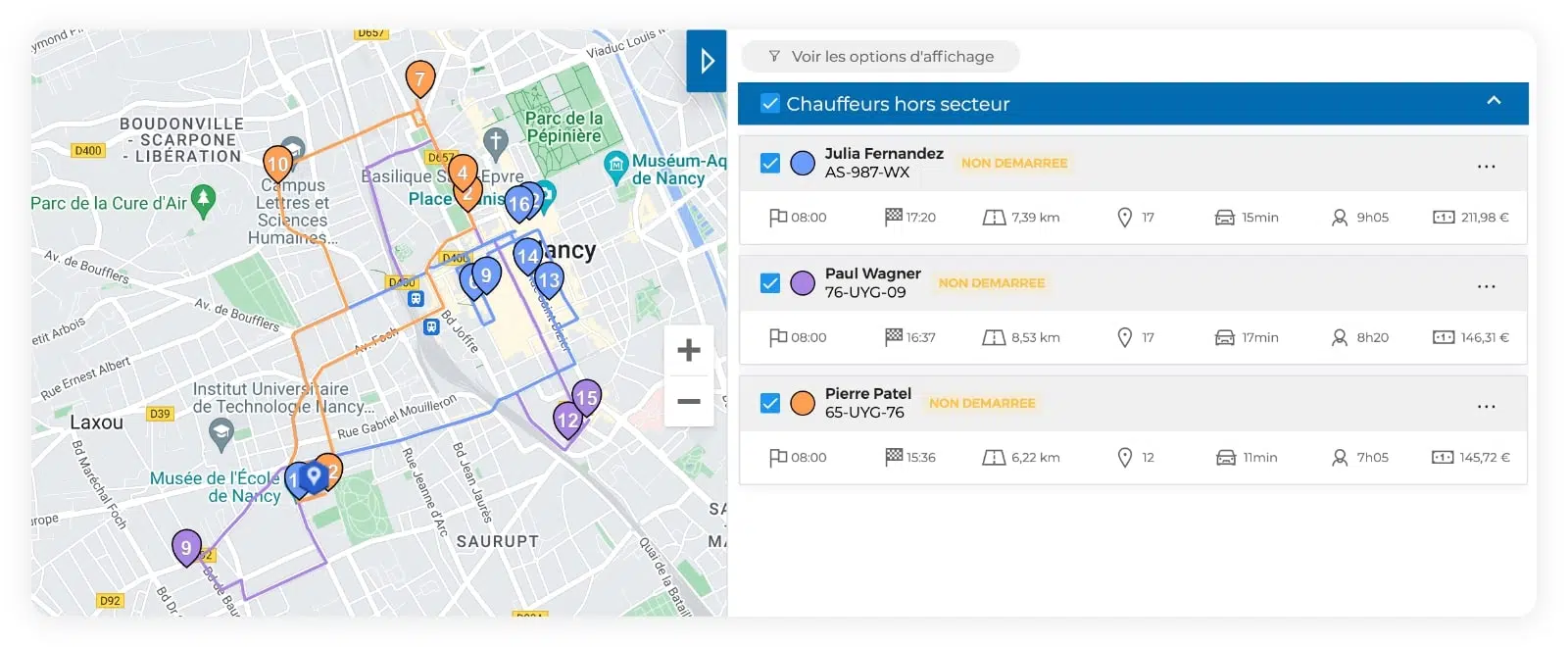Click the 8,53 km distance value
This screenshot has height=647, width=1568.
(x=1036, y=338)
